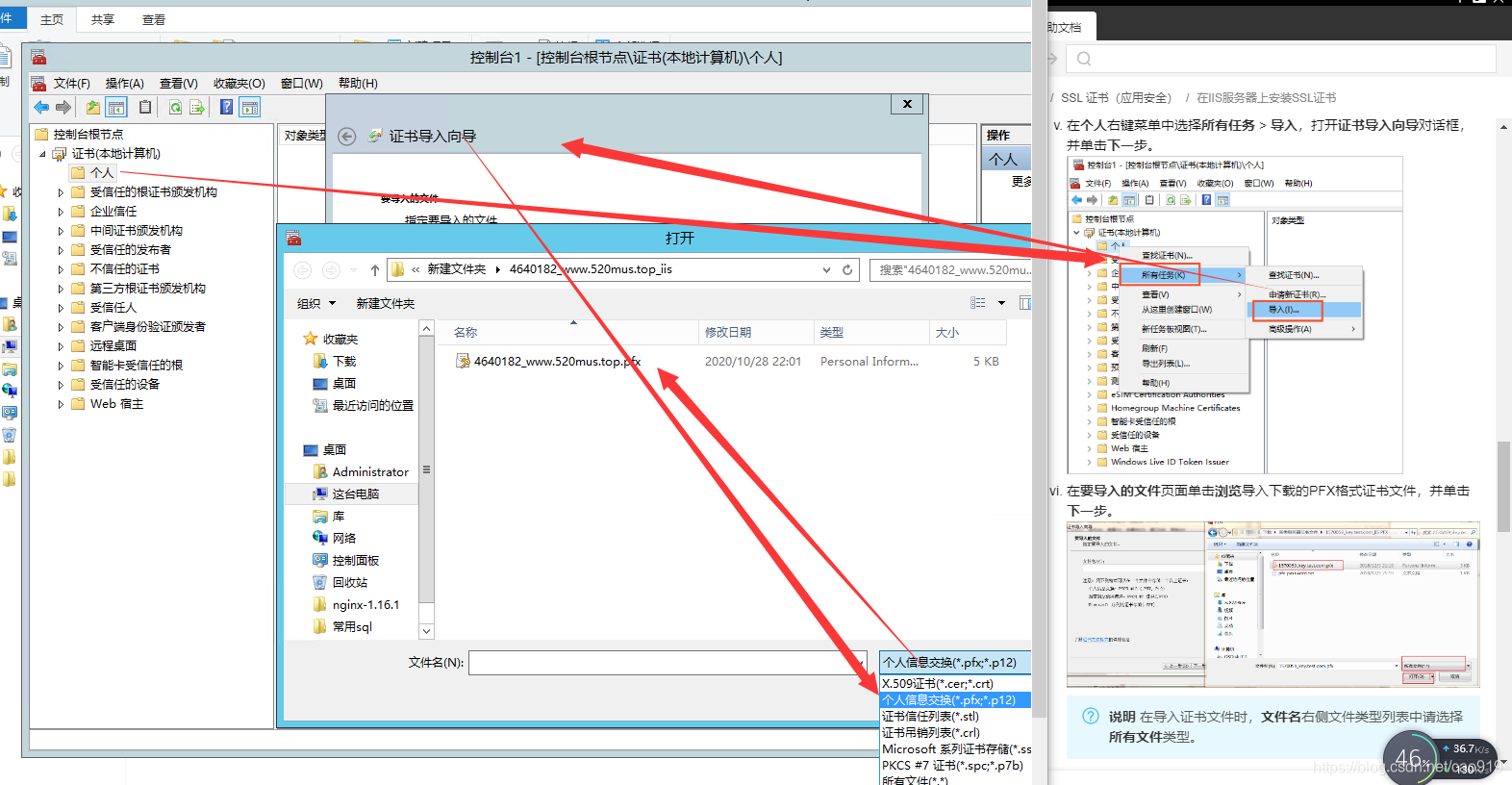This screenshot has height=785, width=1512.
Task: Click the MMC console icon in menu bar
Action: 38,84
